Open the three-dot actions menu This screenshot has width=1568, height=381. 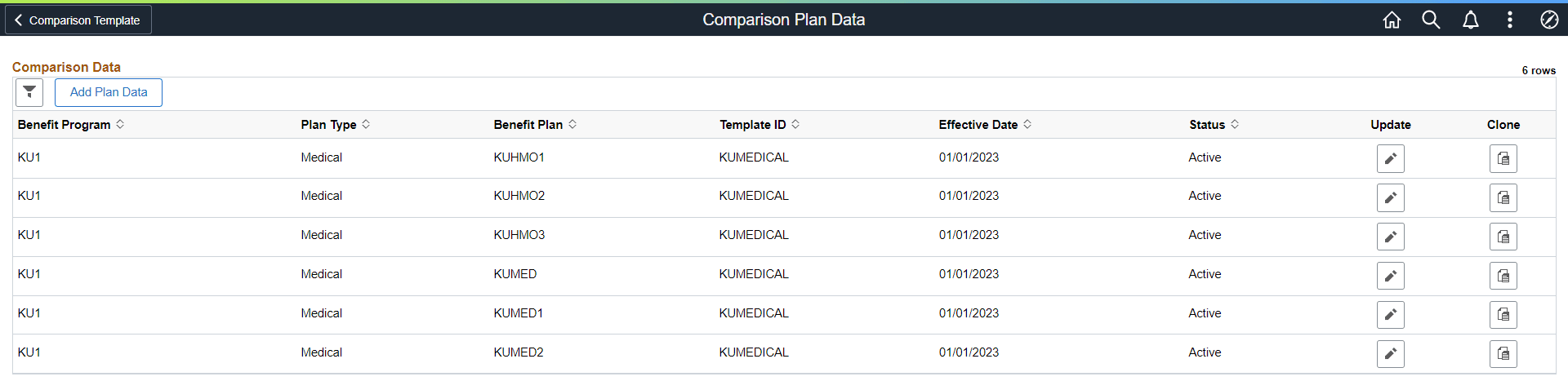[1509, 20]
